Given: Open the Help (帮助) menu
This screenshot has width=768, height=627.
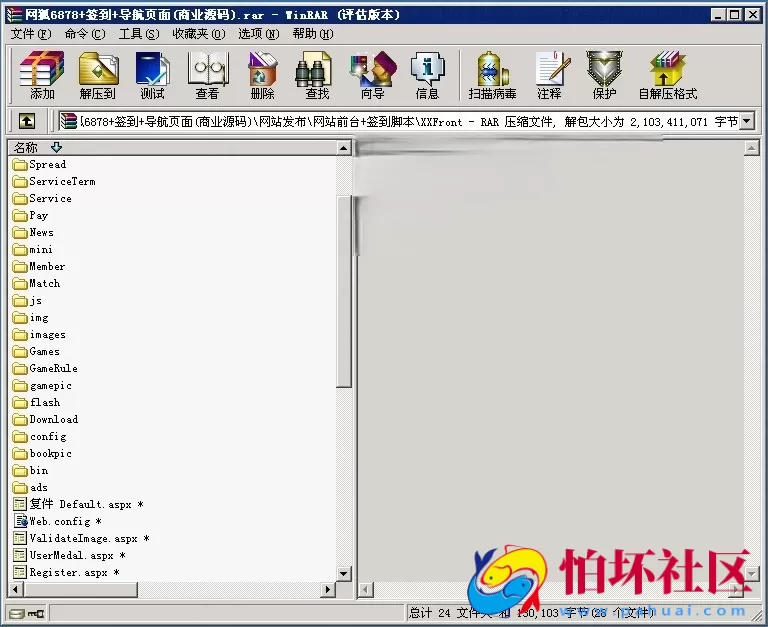Looking at the screenshot, I should [313, 34].
